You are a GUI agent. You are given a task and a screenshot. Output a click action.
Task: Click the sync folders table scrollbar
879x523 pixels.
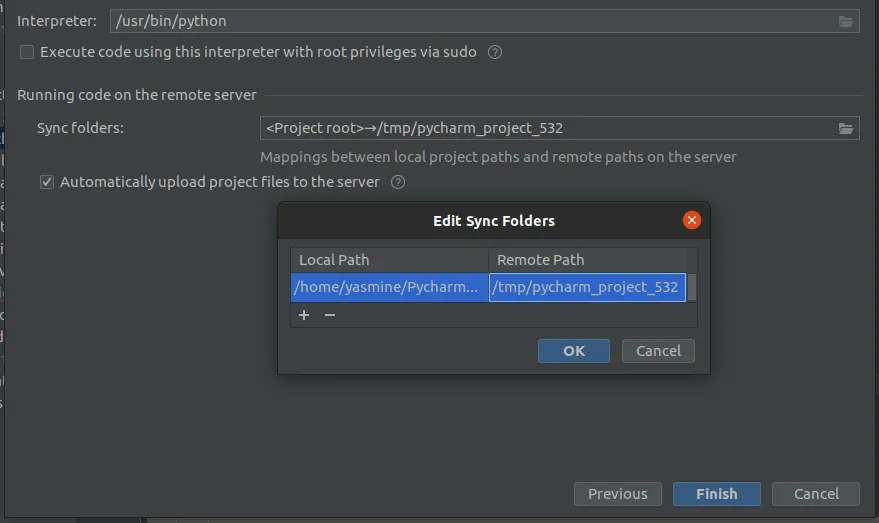(692, 287)
